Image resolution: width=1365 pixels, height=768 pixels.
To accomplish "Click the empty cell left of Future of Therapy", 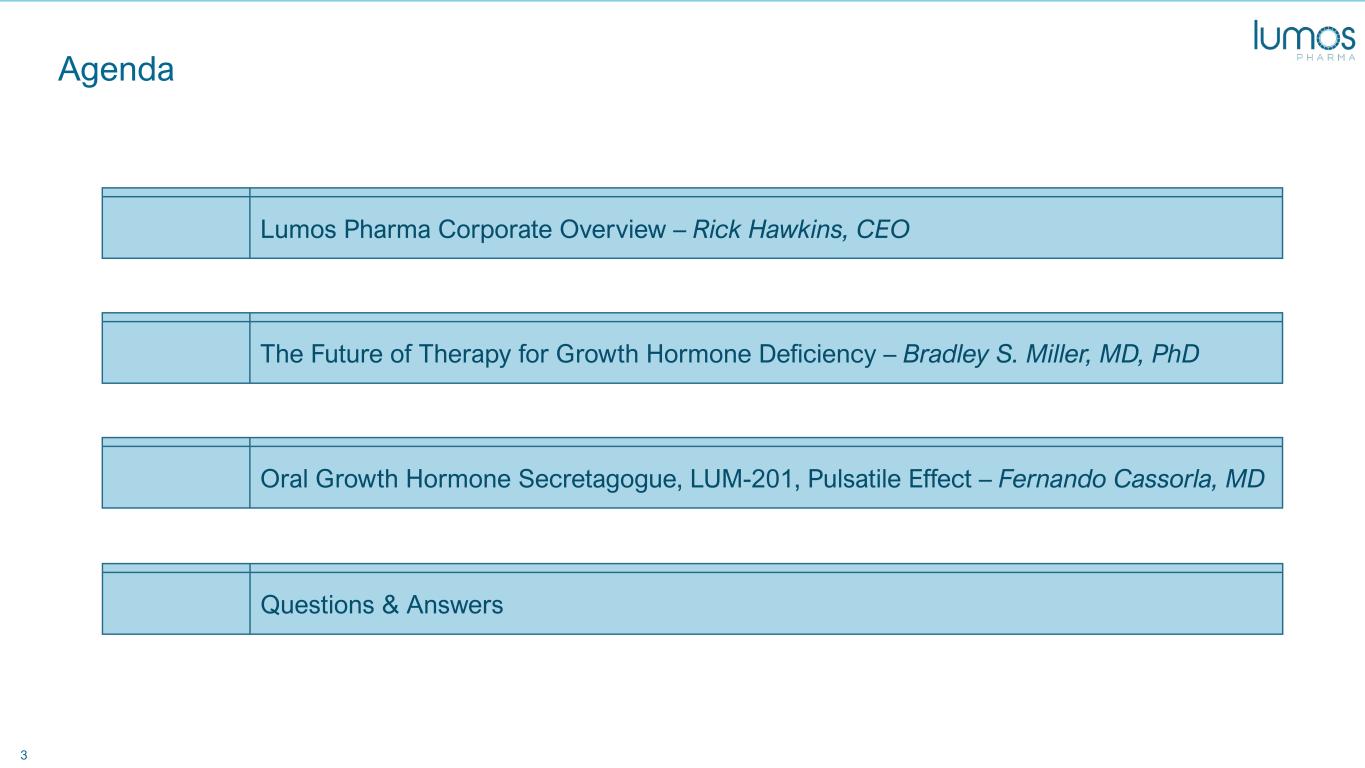I will click(x=175, y=352).
